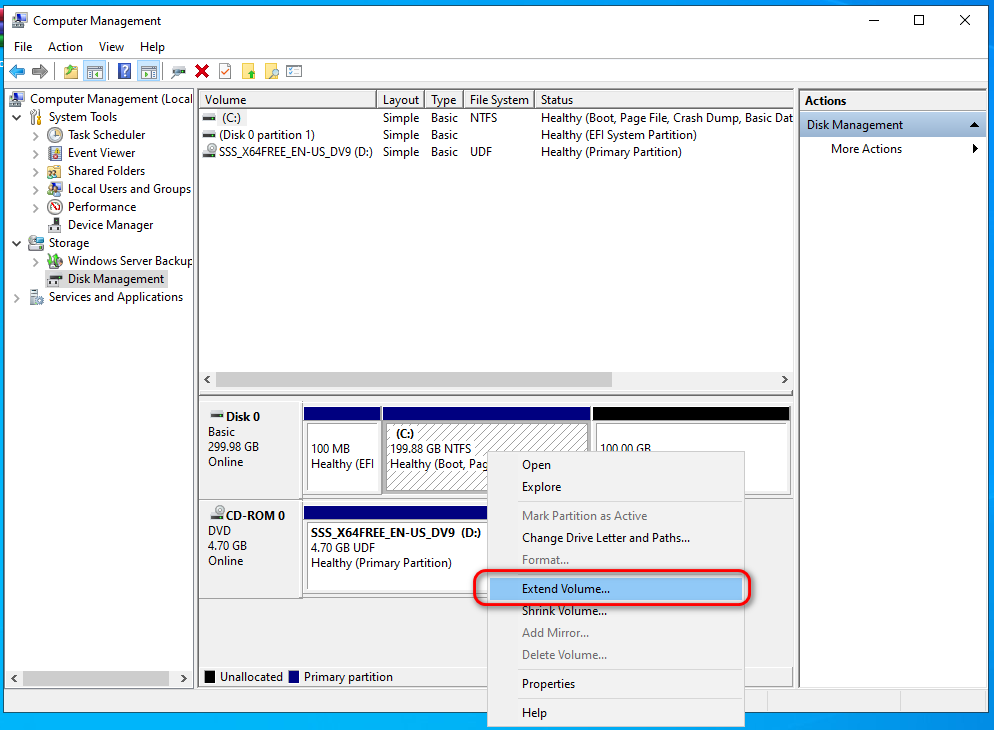Click the checklist settings icon in toolbar
Image resolution: width=994 pixels, height=730 pixels.
[294, 71]
